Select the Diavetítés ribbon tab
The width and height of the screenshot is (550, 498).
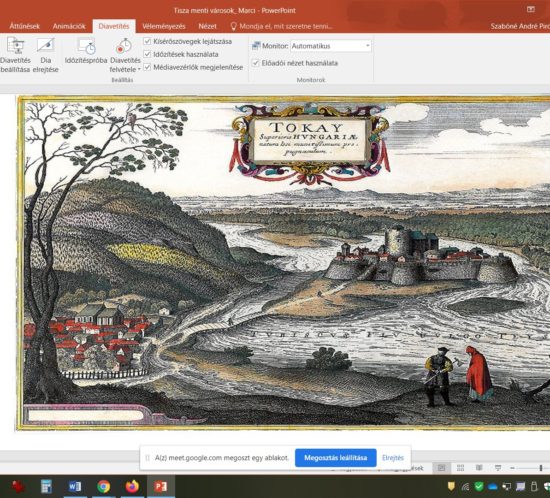(114, 26)
